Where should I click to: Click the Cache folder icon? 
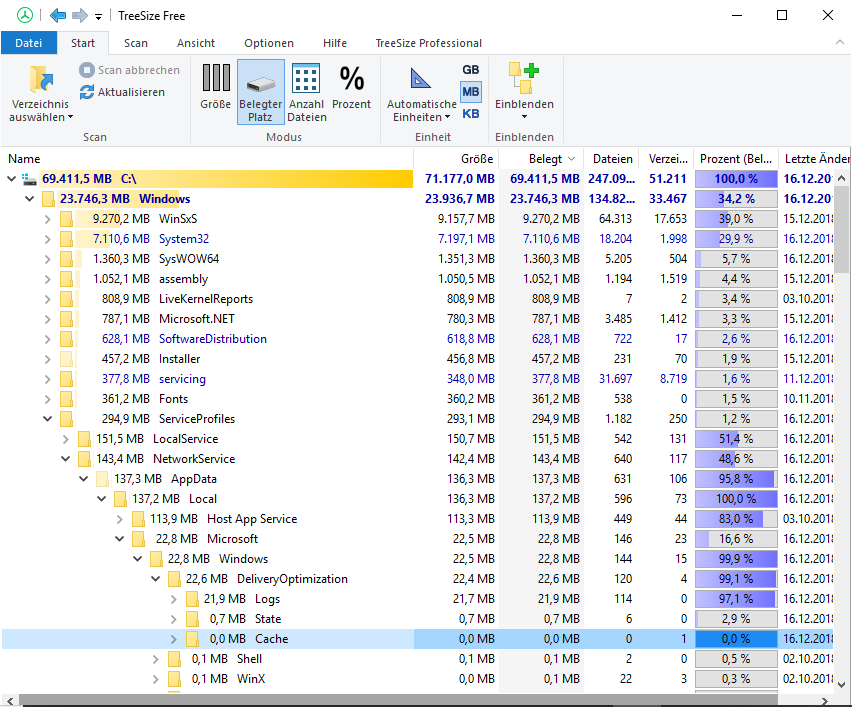[192, 639]
